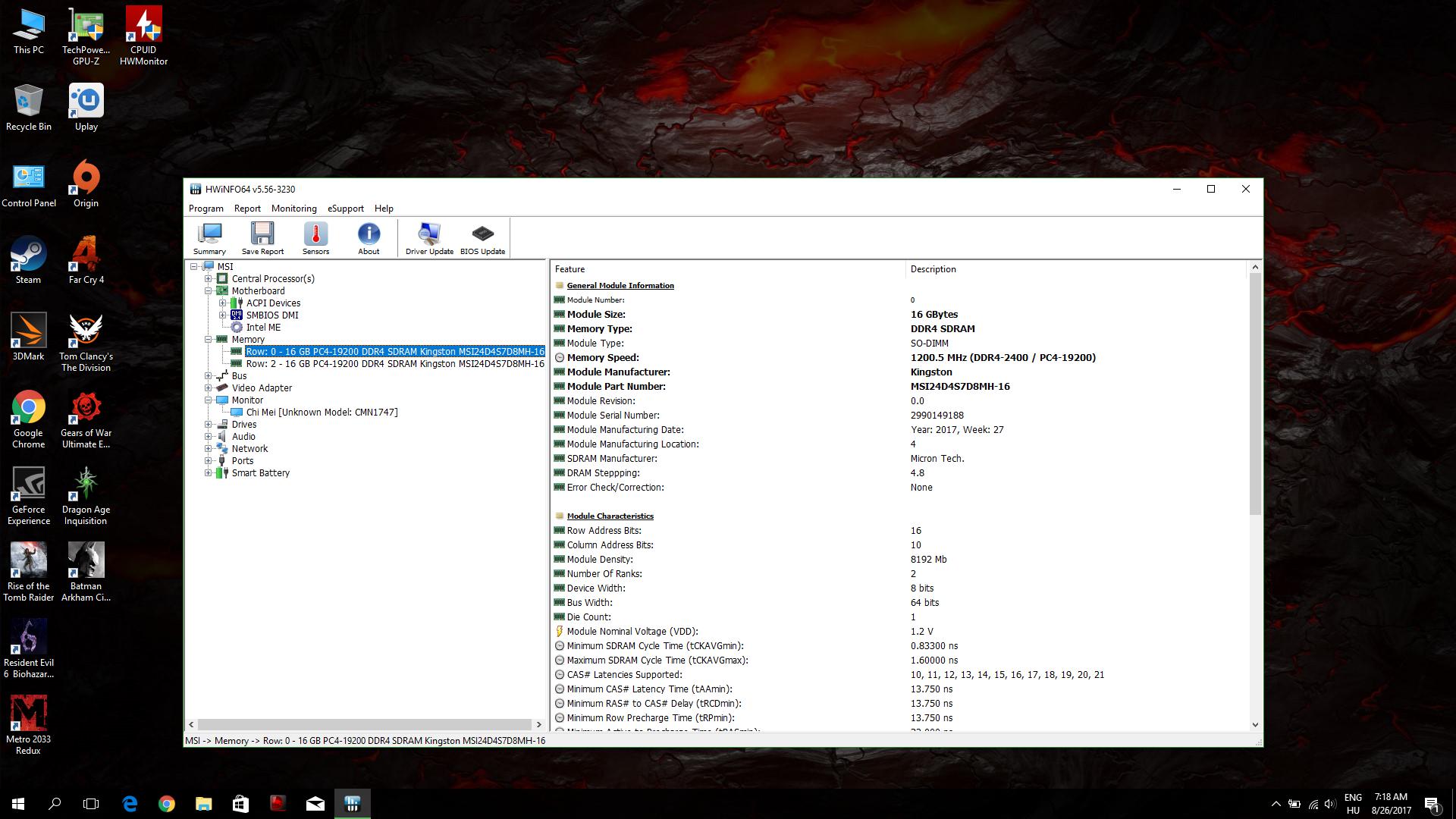Screen dimensions: 1456x819
Task: Select Chi Mei monitor entry
Action: [322, 412]
